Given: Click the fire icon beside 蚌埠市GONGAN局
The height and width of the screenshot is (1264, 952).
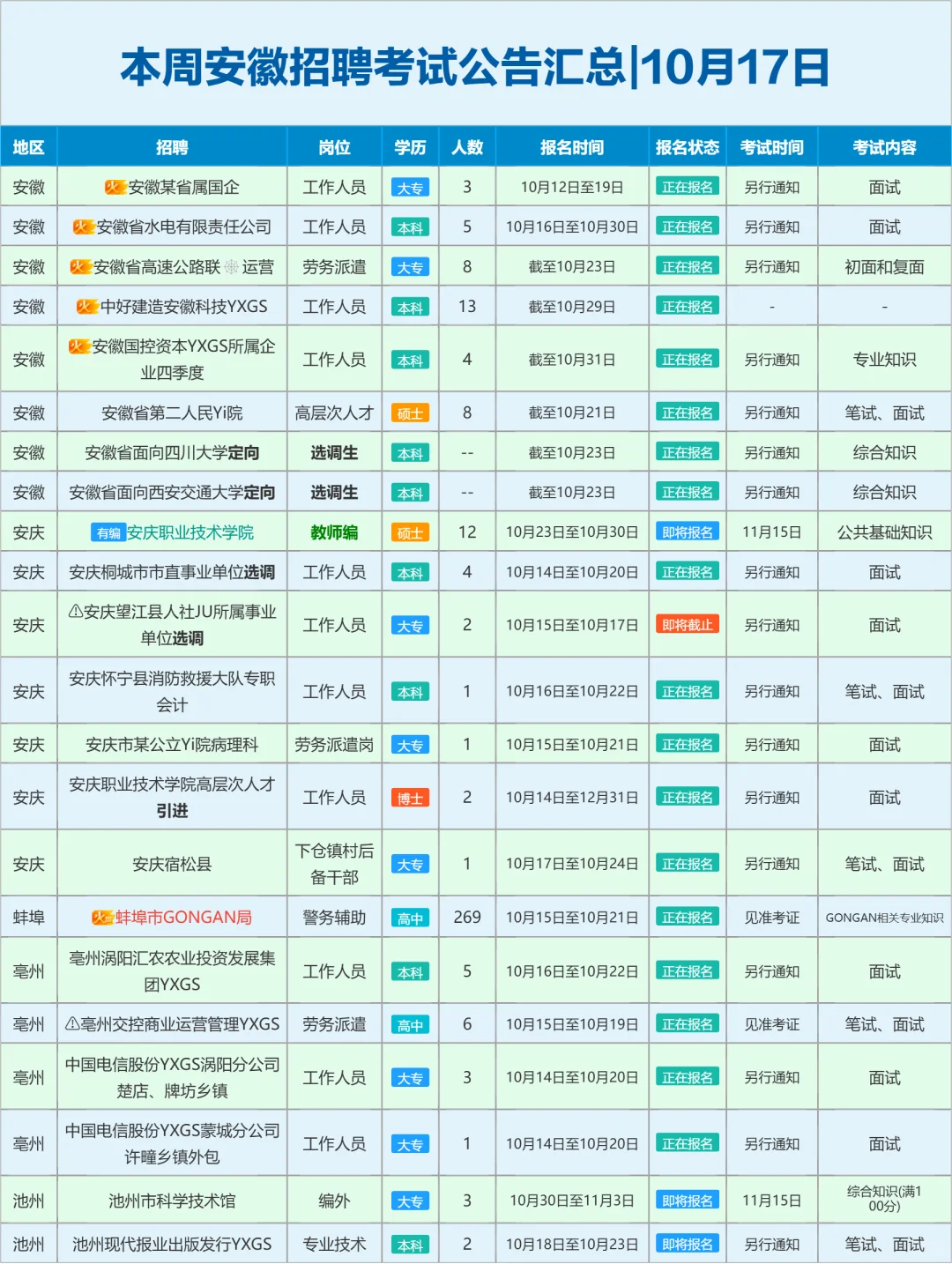Looking at the screenshot, I should (x=103, y=917).
